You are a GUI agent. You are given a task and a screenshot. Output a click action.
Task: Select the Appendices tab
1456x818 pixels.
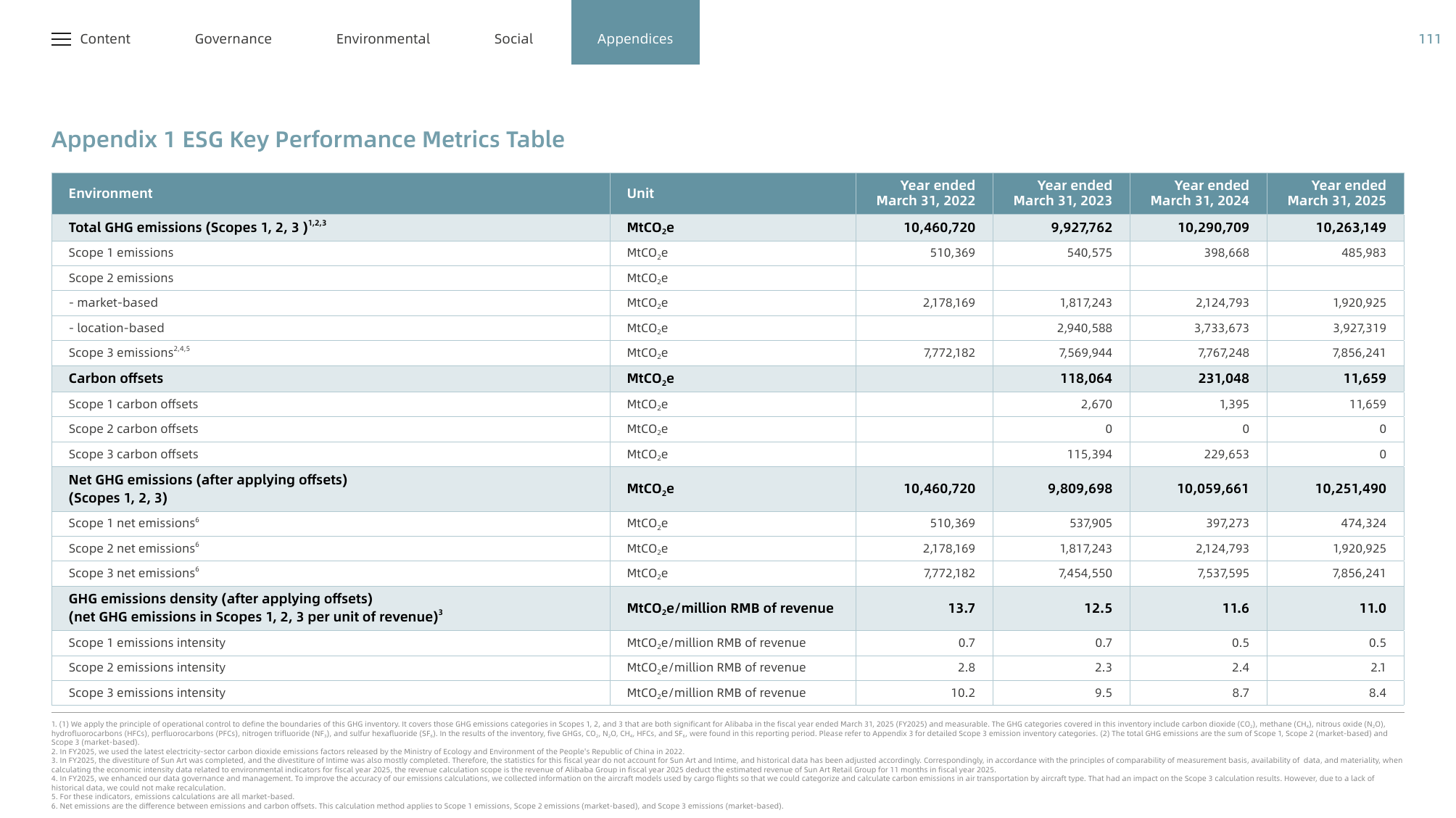(x=635, y=33)
